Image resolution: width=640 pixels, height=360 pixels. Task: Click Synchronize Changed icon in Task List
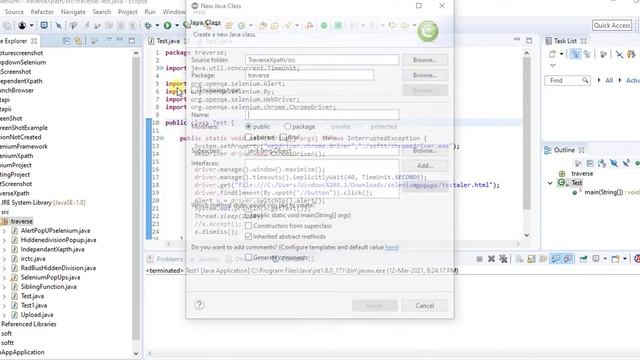tap(631, 54)
